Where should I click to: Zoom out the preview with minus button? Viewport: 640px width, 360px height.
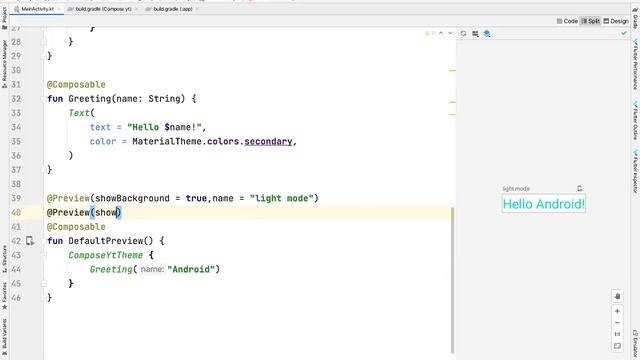click(x=617, y=323)
